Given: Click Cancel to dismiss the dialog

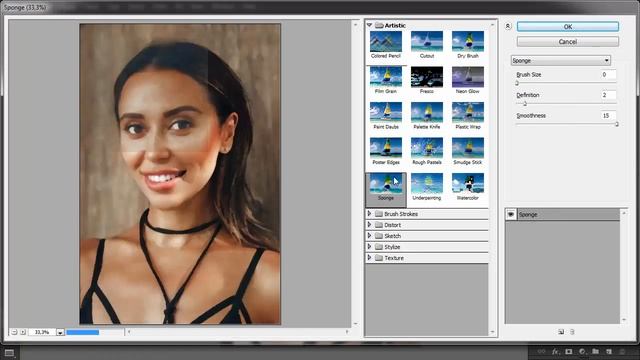Looking at the screenshot, I should [568, 42].
